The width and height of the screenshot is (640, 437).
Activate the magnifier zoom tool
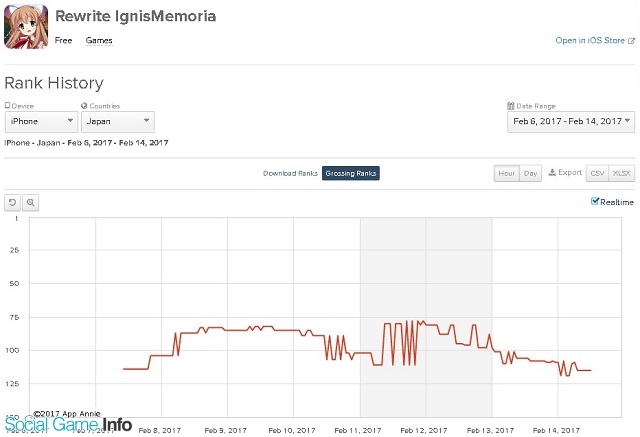pos(31,202)
